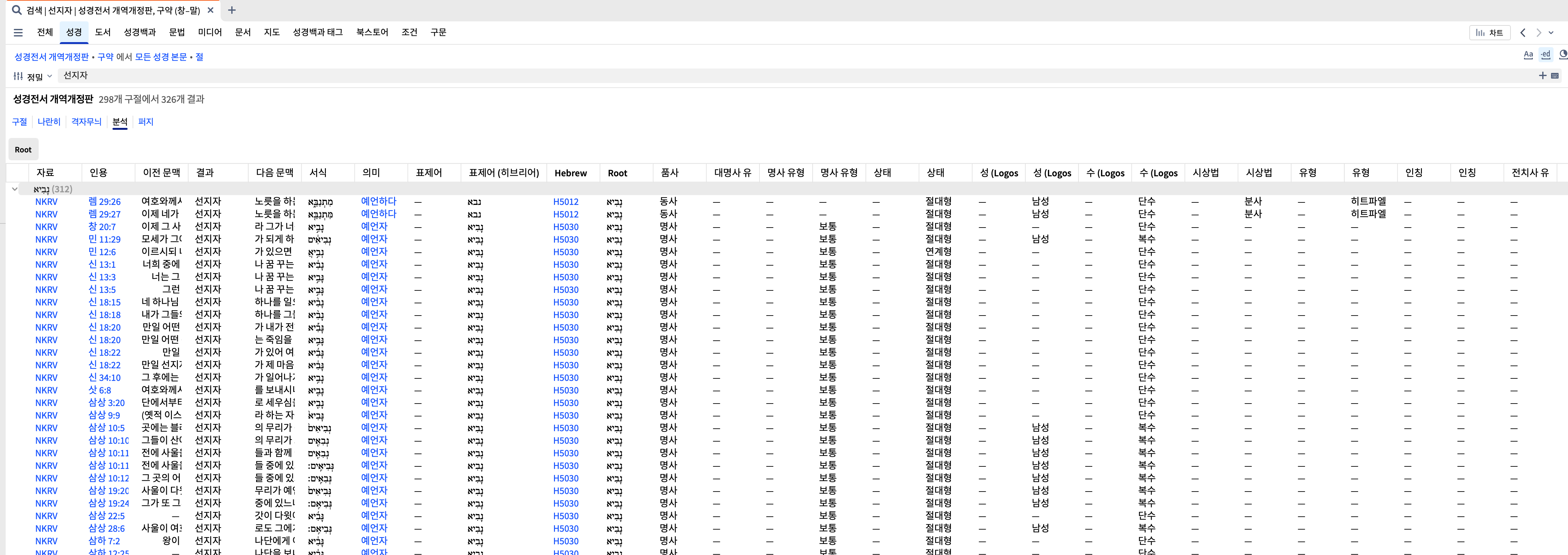
Task: Sort by the 이전 문맥 column header
Action: (161, 173)
